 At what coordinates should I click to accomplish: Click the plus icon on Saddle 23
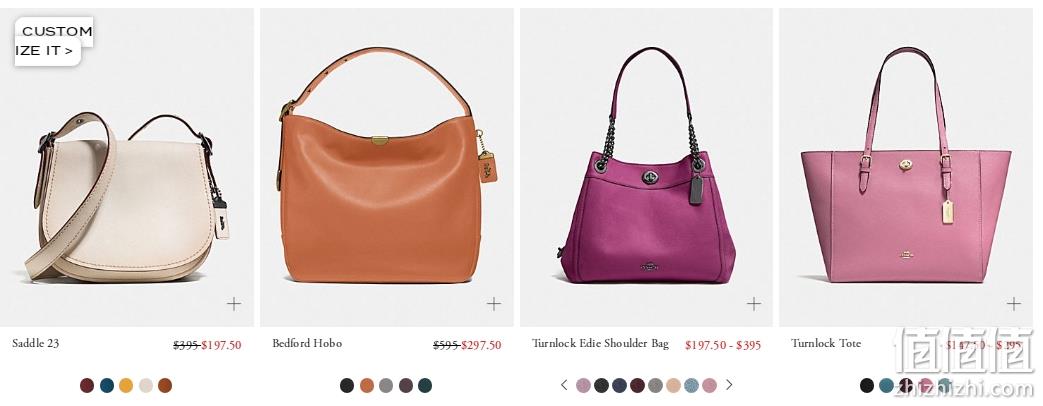[233, 304]
